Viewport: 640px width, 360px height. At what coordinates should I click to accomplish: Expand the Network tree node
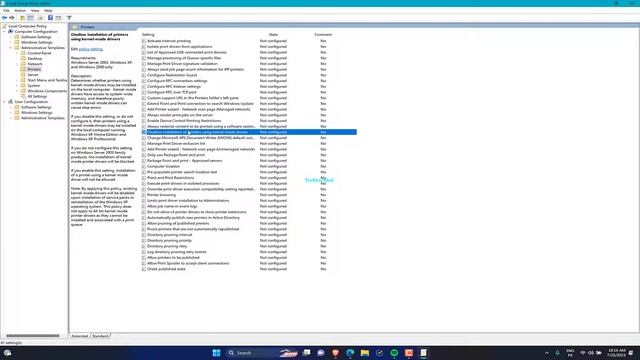coord(17,64)
